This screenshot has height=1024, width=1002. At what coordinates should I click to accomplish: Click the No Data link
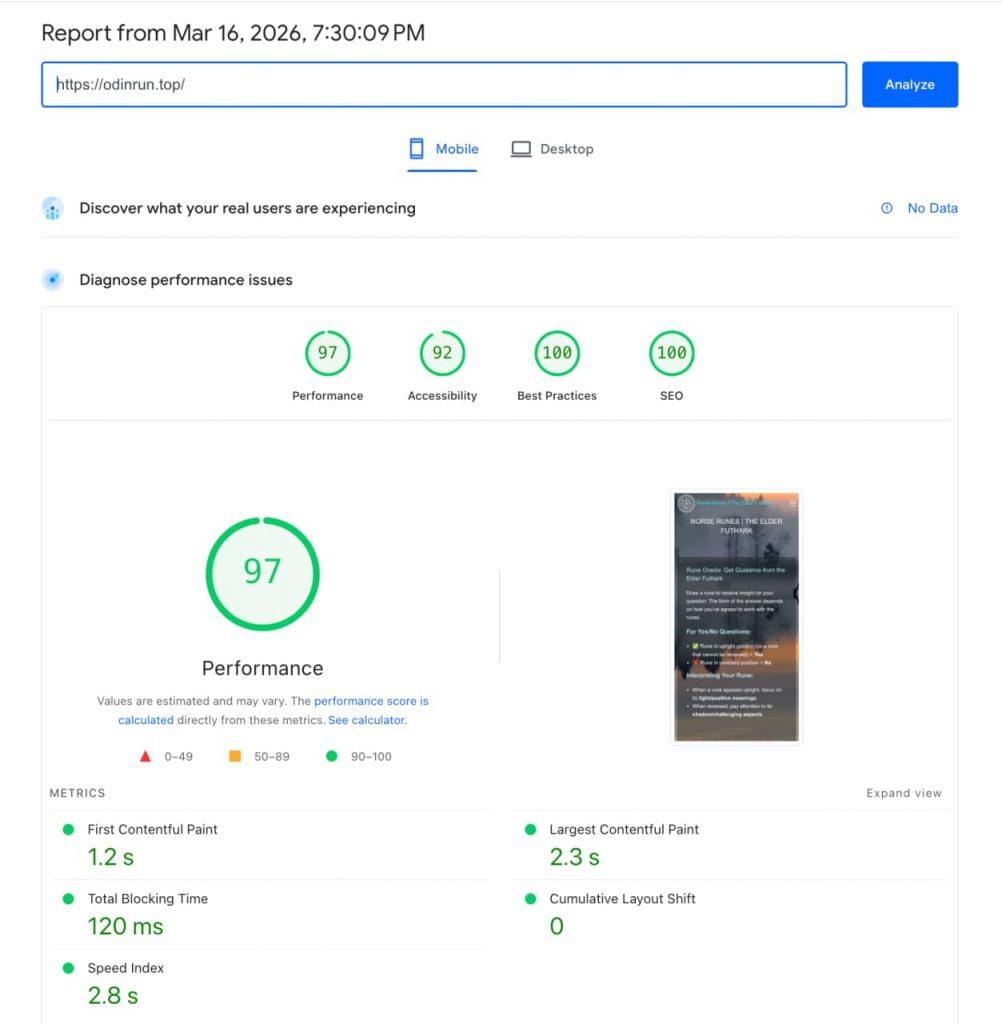[933, 208]
